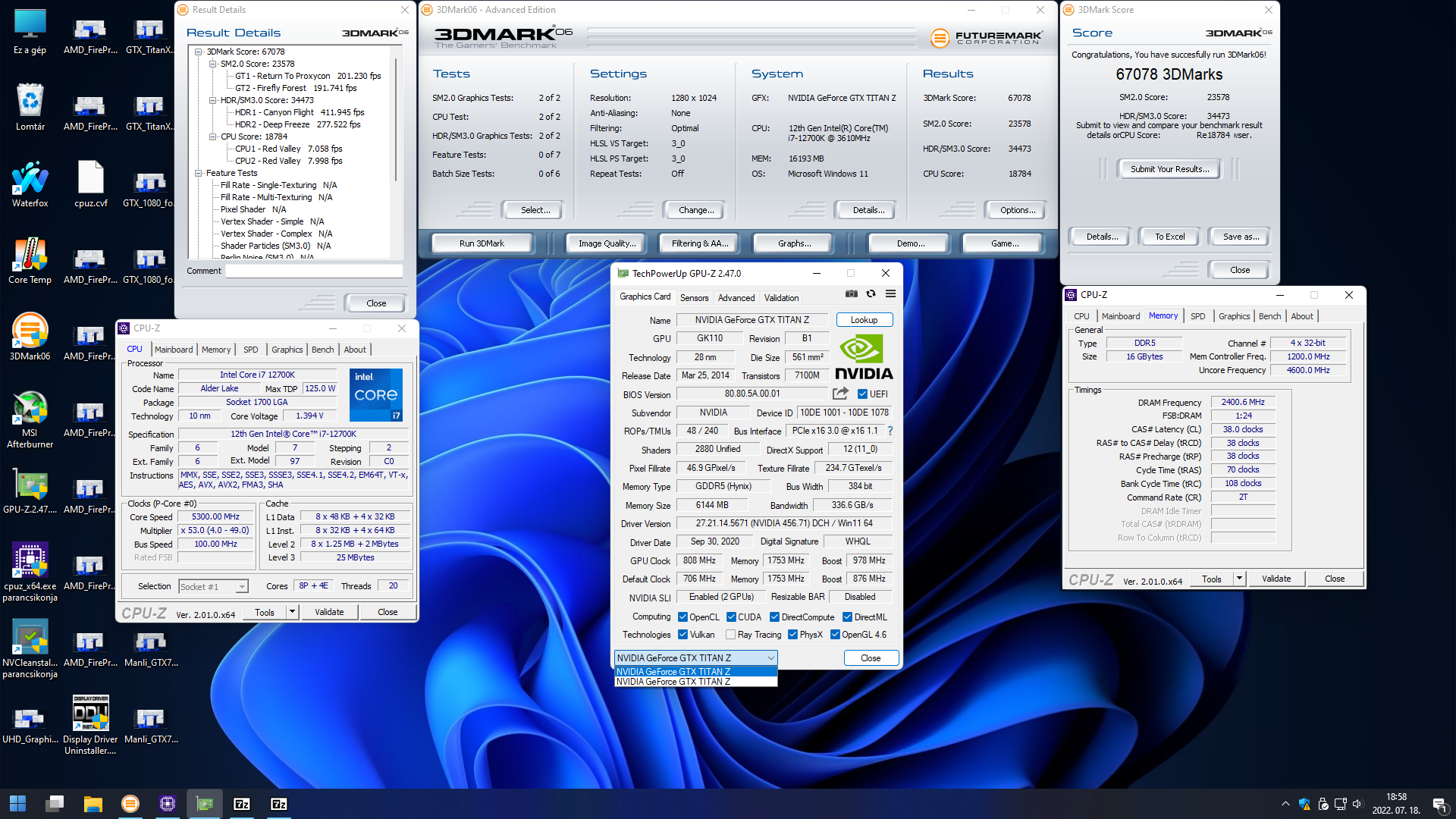Viewport: 1456px width, 819px height.
Task: Open the Windows Start menu
Action: coord(17,804)
